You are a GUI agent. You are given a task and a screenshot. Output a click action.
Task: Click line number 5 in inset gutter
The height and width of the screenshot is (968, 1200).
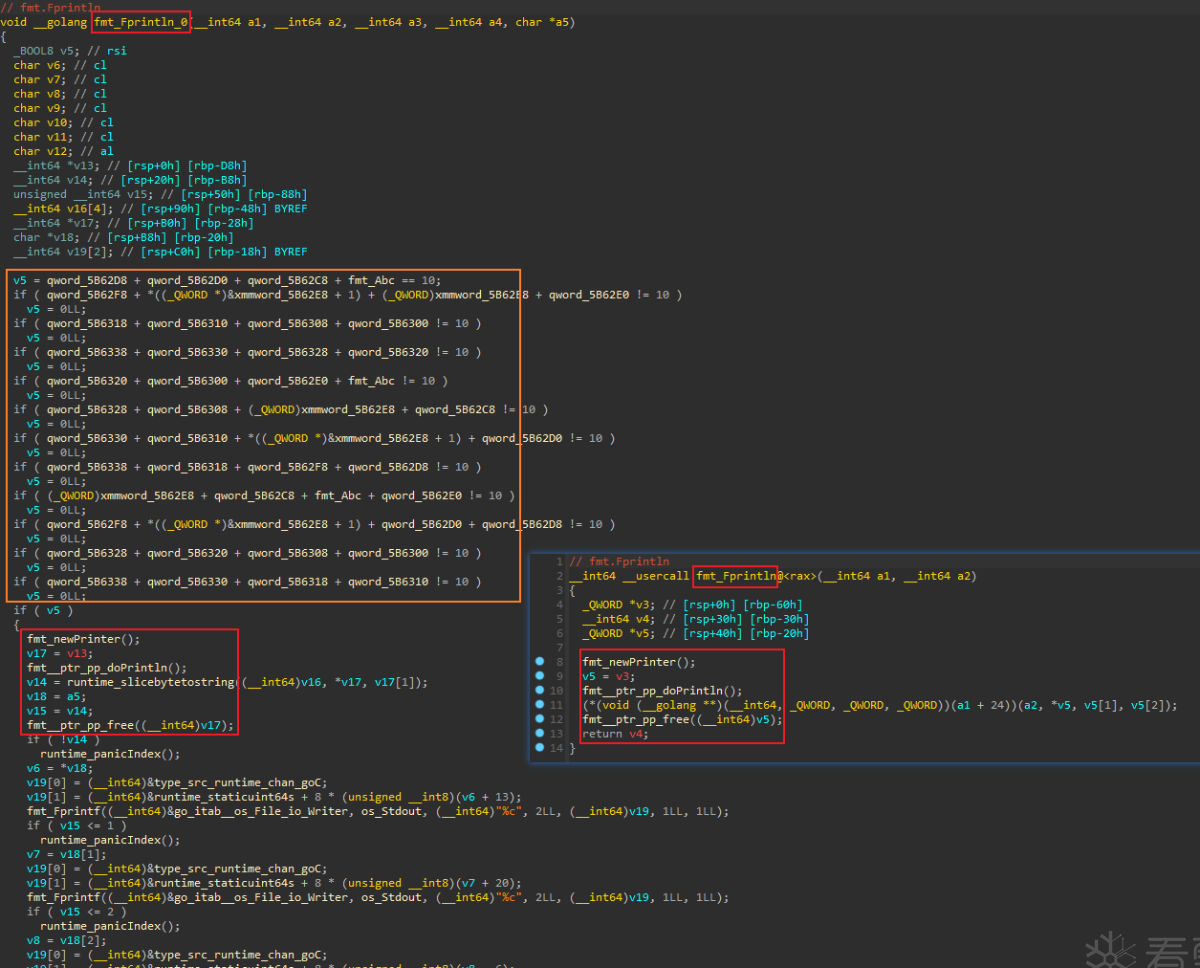[561, 619]
